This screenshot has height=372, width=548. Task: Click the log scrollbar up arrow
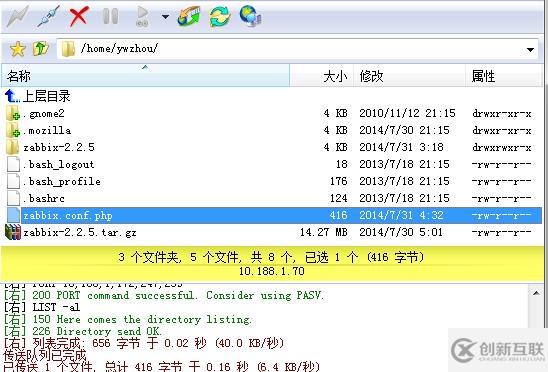pyautogui.click(x=536, y=293)
